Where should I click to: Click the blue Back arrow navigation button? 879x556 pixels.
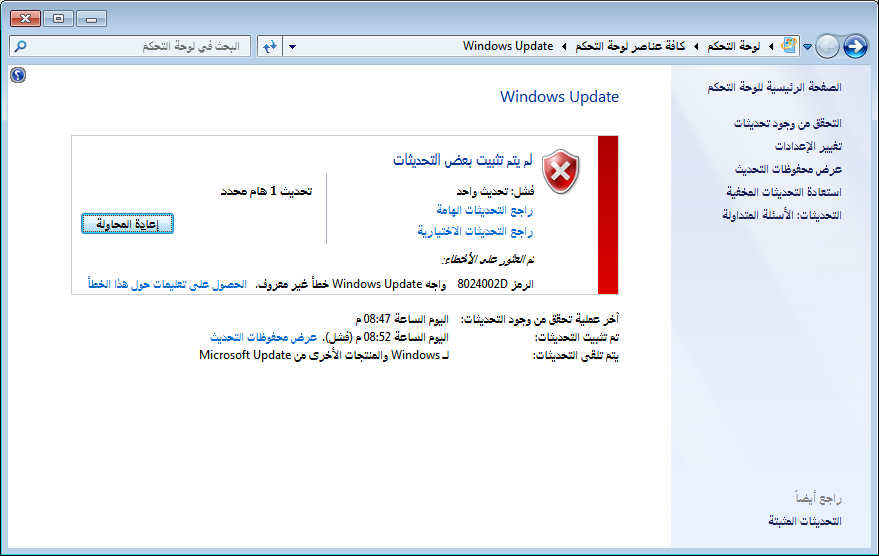point(855,46)
